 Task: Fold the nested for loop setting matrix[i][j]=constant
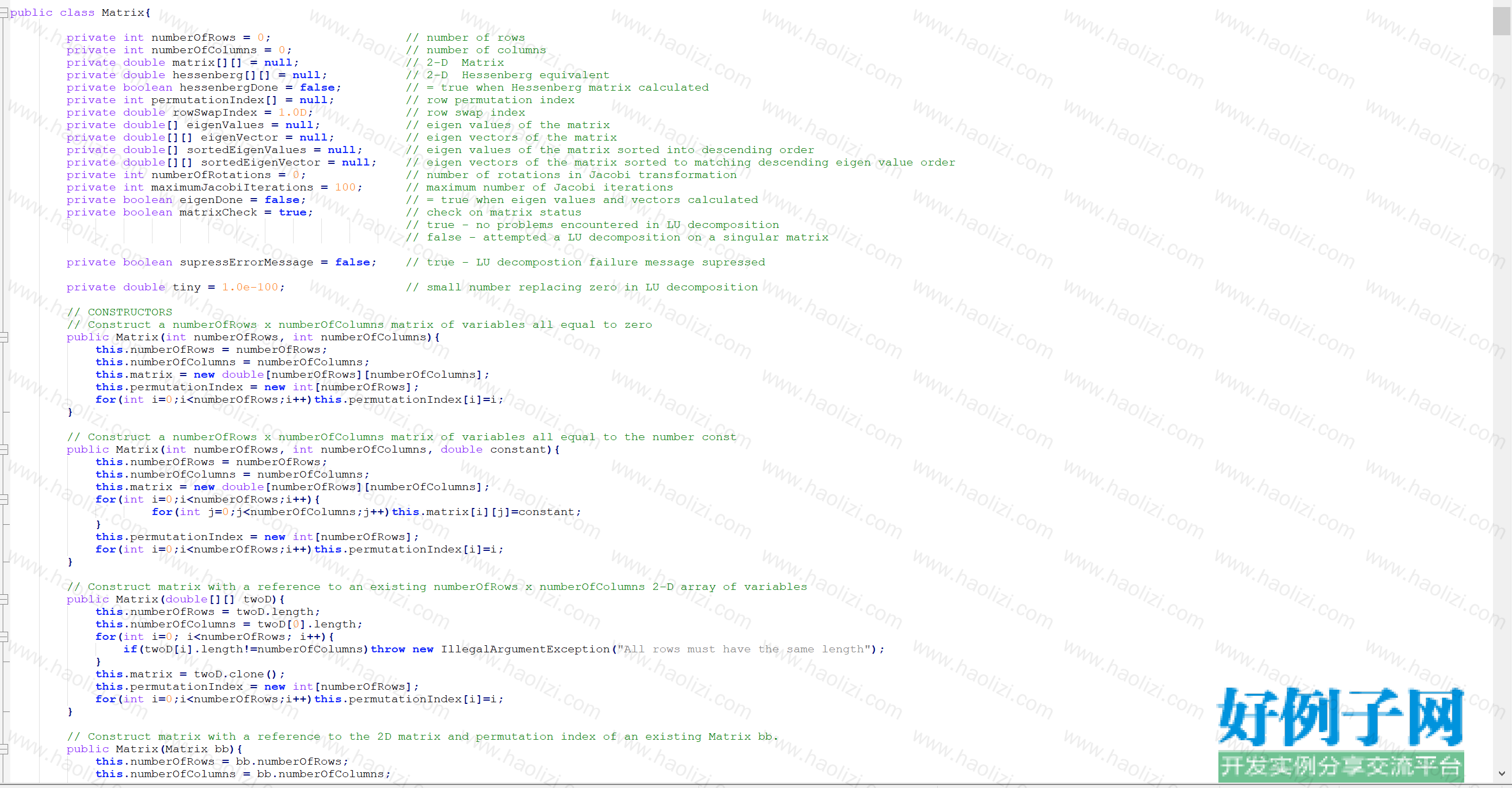[x=3, y=499]
